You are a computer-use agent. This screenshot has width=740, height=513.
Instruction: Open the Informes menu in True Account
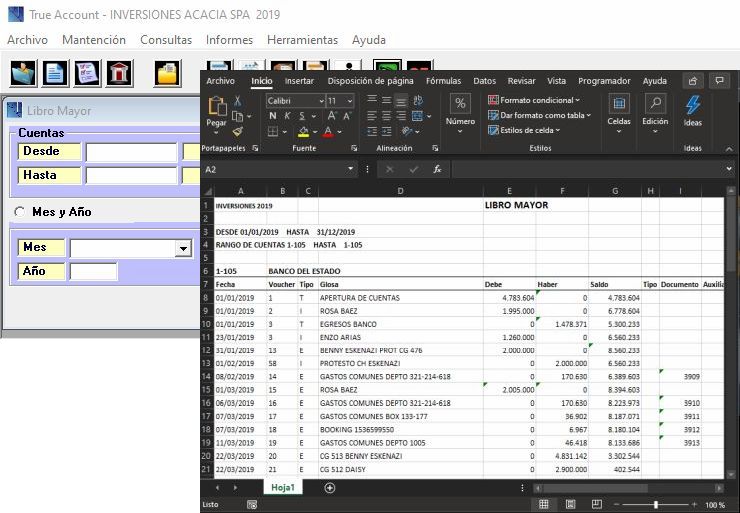tap(229, 40)
